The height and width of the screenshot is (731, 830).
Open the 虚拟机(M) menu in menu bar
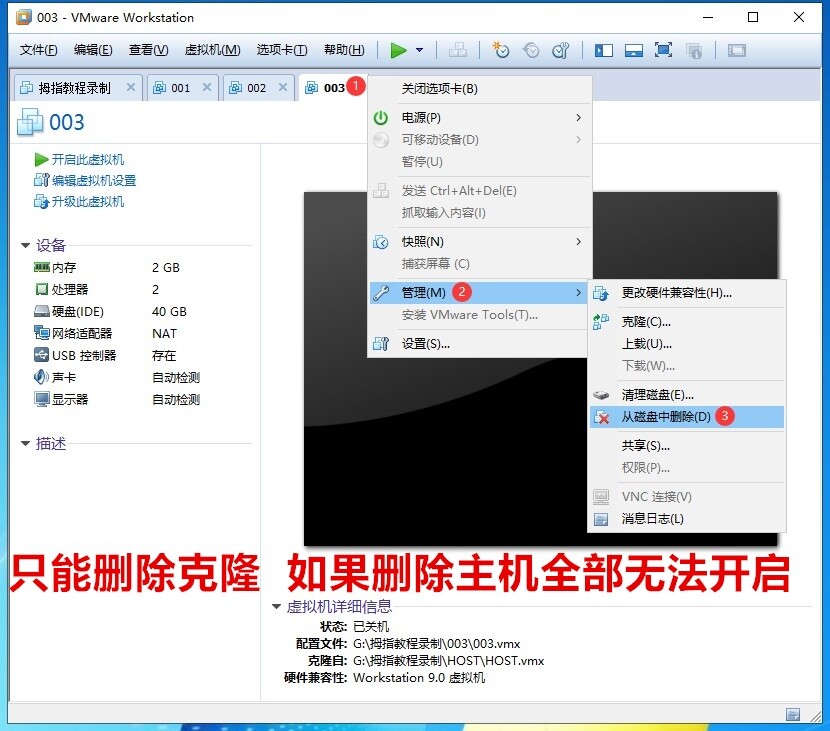click(212, 50)
